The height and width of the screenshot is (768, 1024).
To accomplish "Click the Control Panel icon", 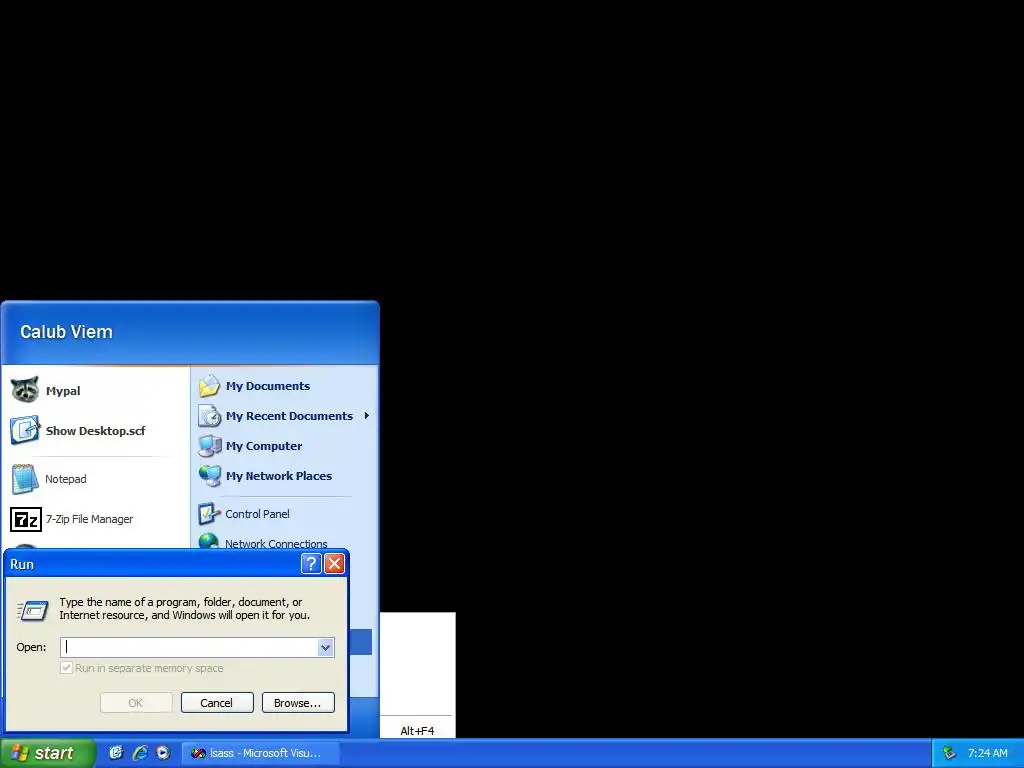I will (209, 514).
